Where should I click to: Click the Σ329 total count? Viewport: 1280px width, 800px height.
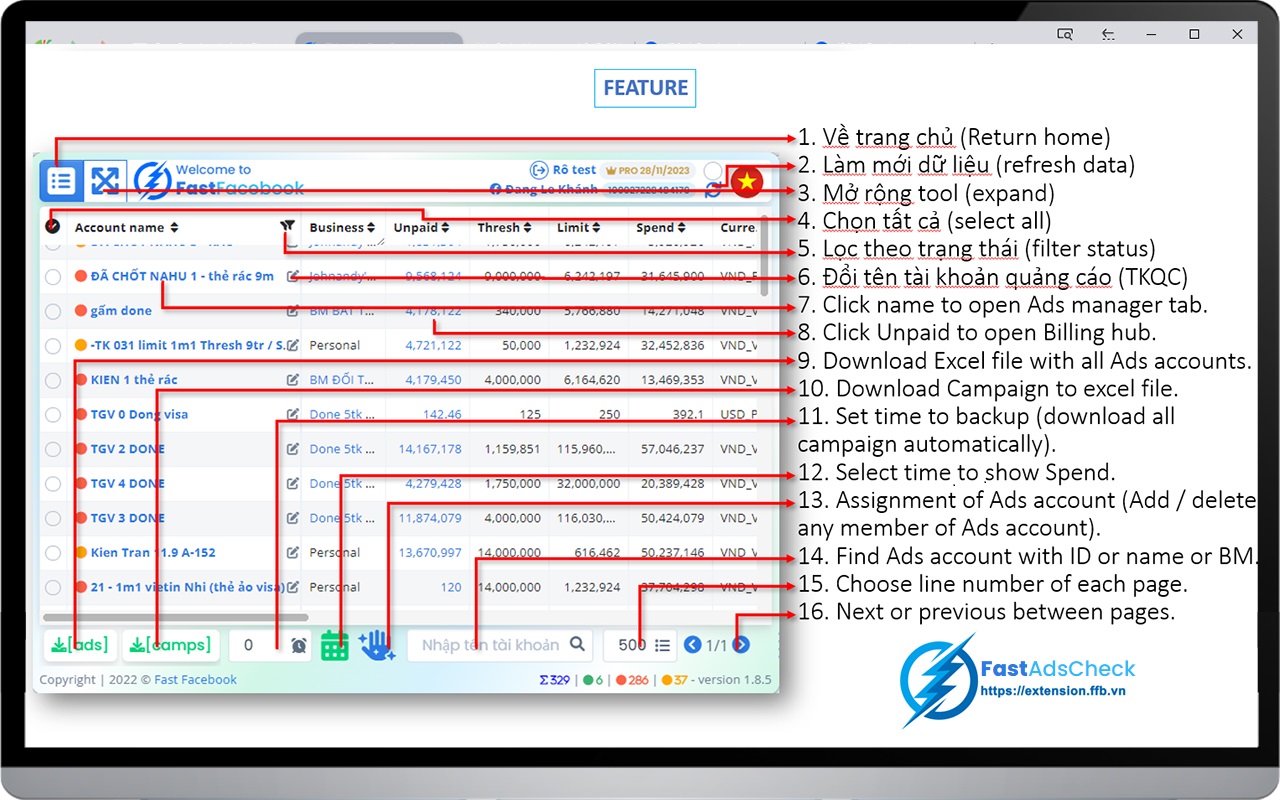tap(555, 680)
